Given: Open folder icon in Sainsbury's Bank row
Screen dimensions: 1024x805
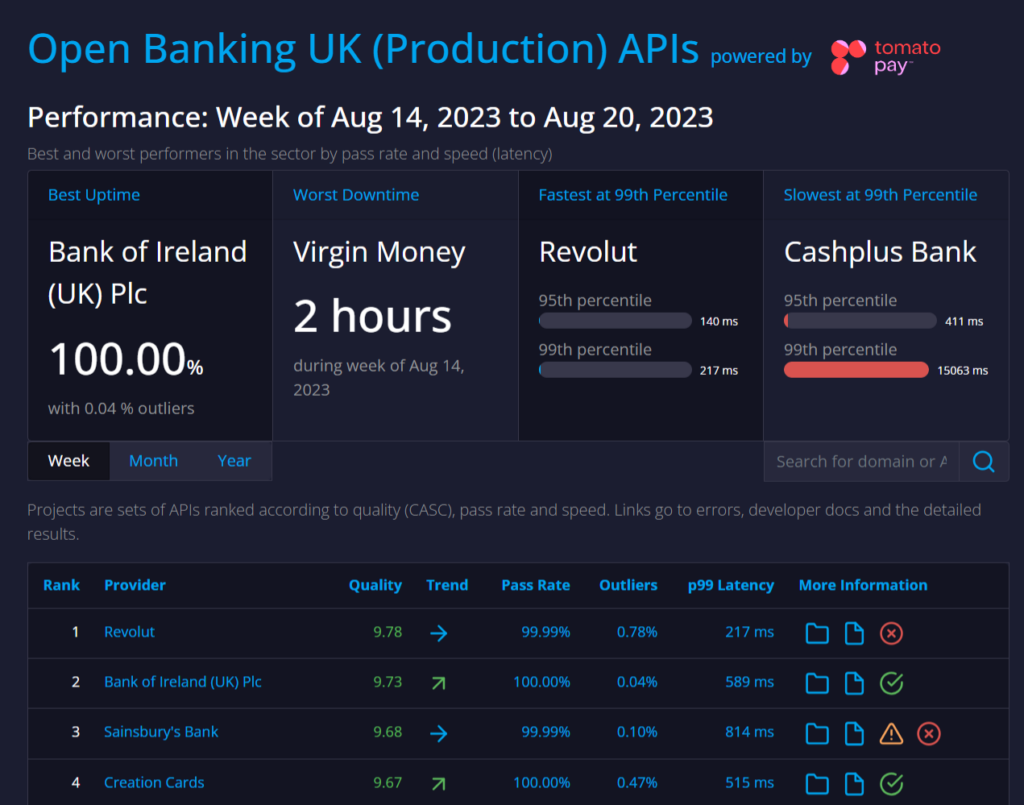Looking at the screenshot, I should 817,734.
